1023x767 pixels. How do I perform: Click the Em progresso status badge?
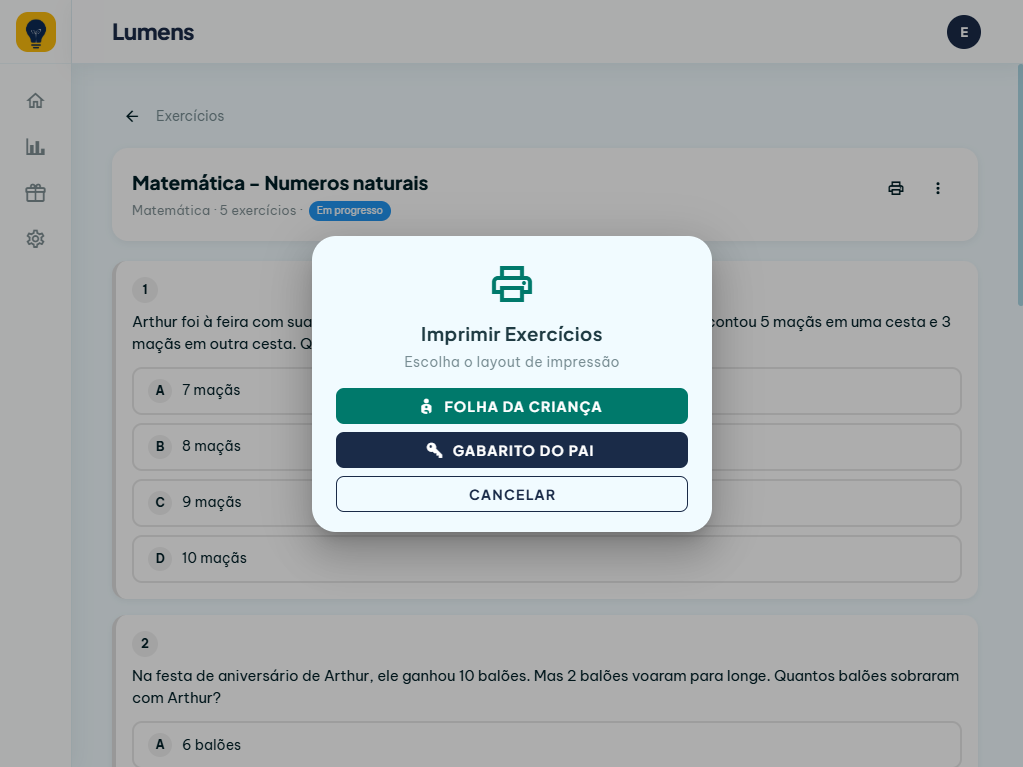(350, 211)
